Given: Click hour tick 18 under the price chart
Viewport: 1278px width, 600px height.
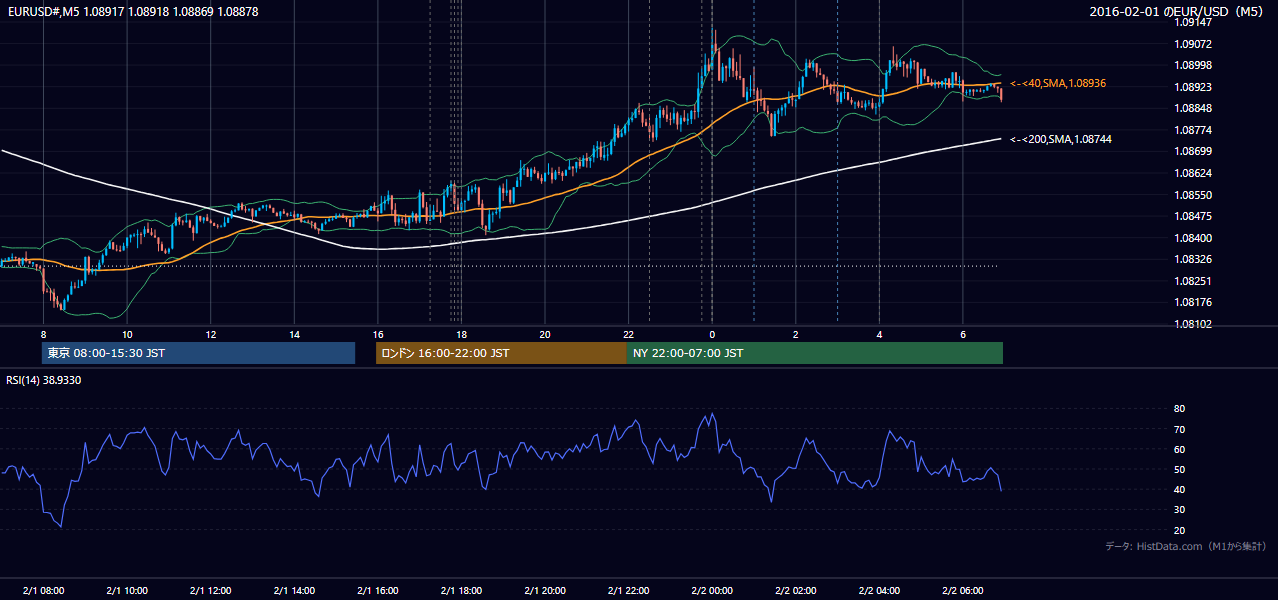Looking at the screenshot, I should [x=461, y=334].
